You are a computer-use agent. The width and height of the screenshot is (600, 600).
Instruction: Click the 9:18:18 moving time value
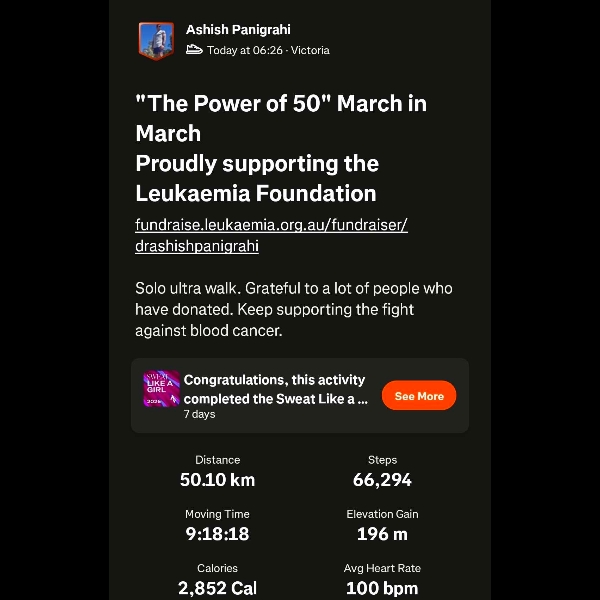point(217,534)
